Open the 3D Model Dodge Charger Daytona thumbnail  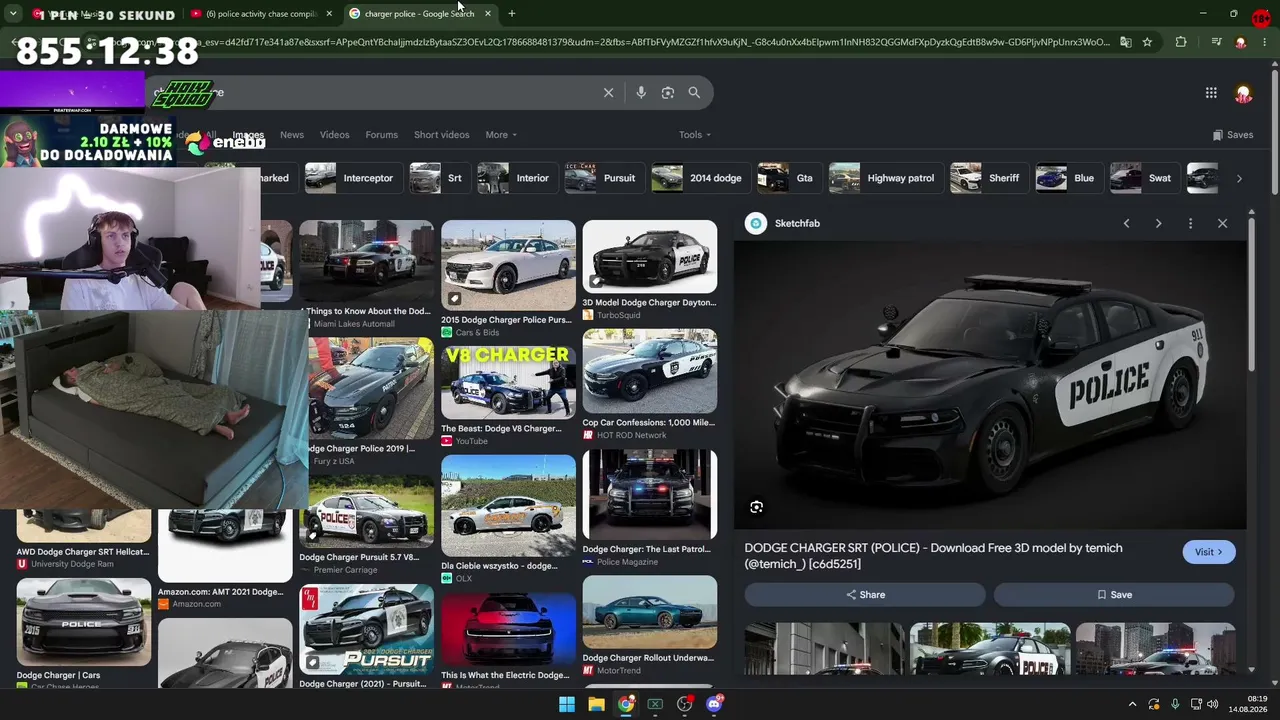tap(650, 257)
